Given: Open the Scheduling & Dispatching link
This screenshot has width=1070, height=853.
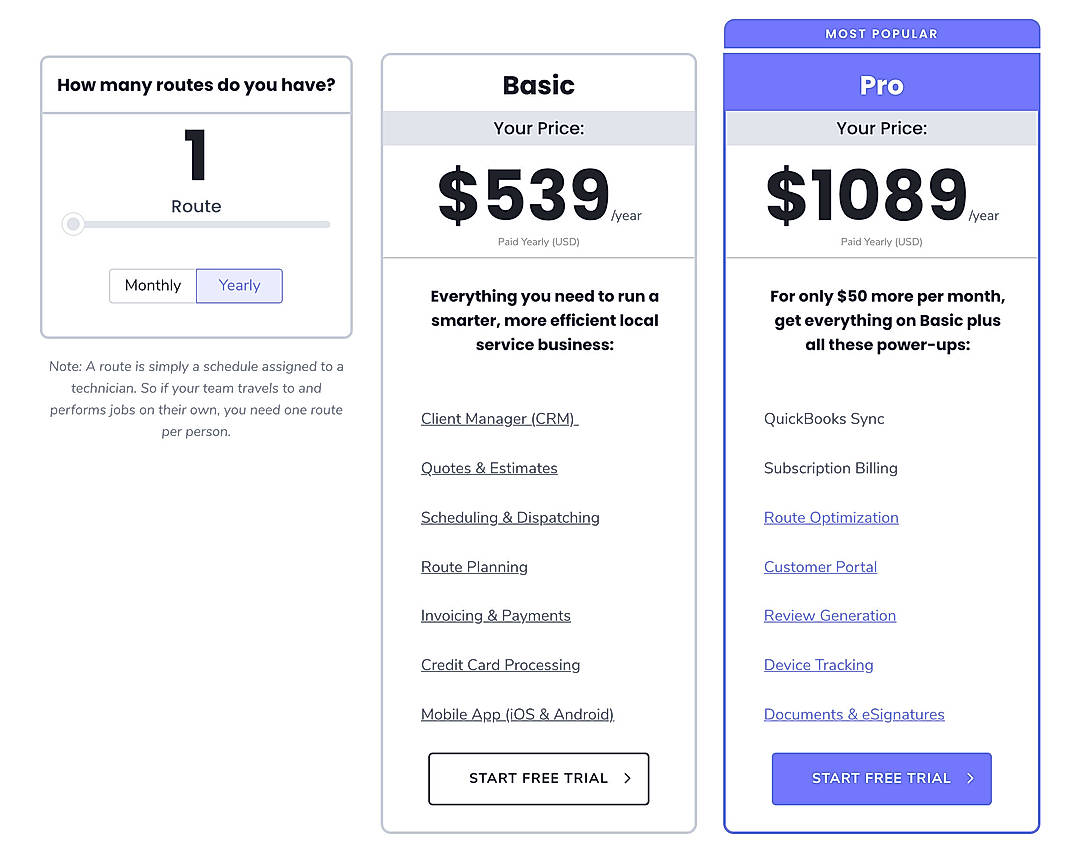Looking at the screenshot, I should point(510,517).
